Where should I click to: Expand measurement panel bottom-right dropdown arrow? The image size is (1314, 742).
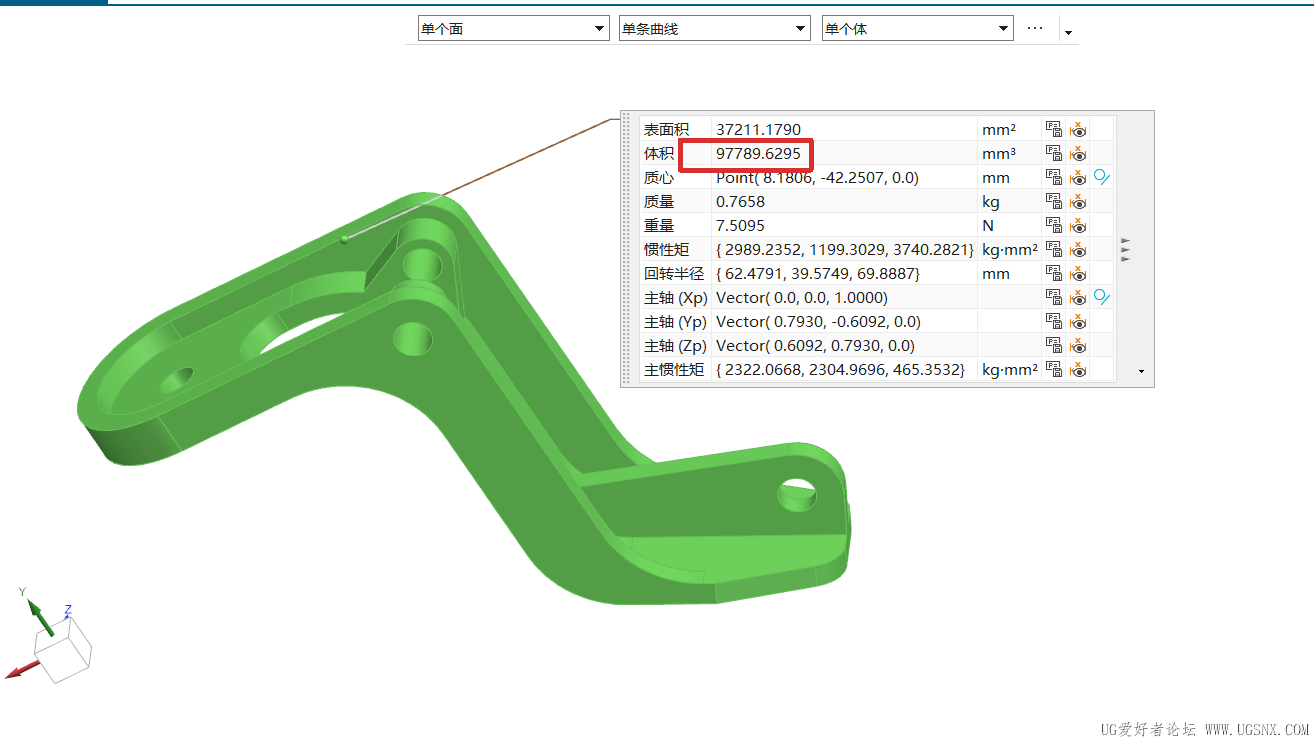click(1142, 372)
